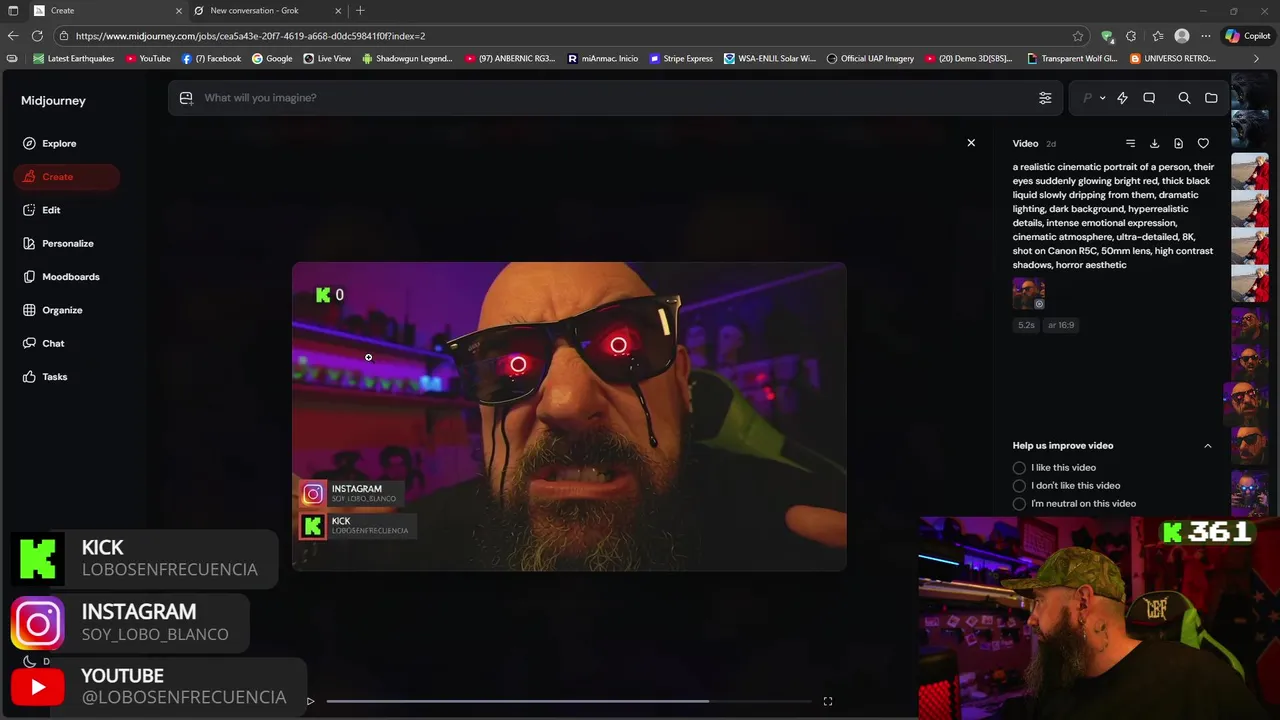Open Personalize in the sidebar
This screenshot has height=720, width=1280.
(68, 244)
